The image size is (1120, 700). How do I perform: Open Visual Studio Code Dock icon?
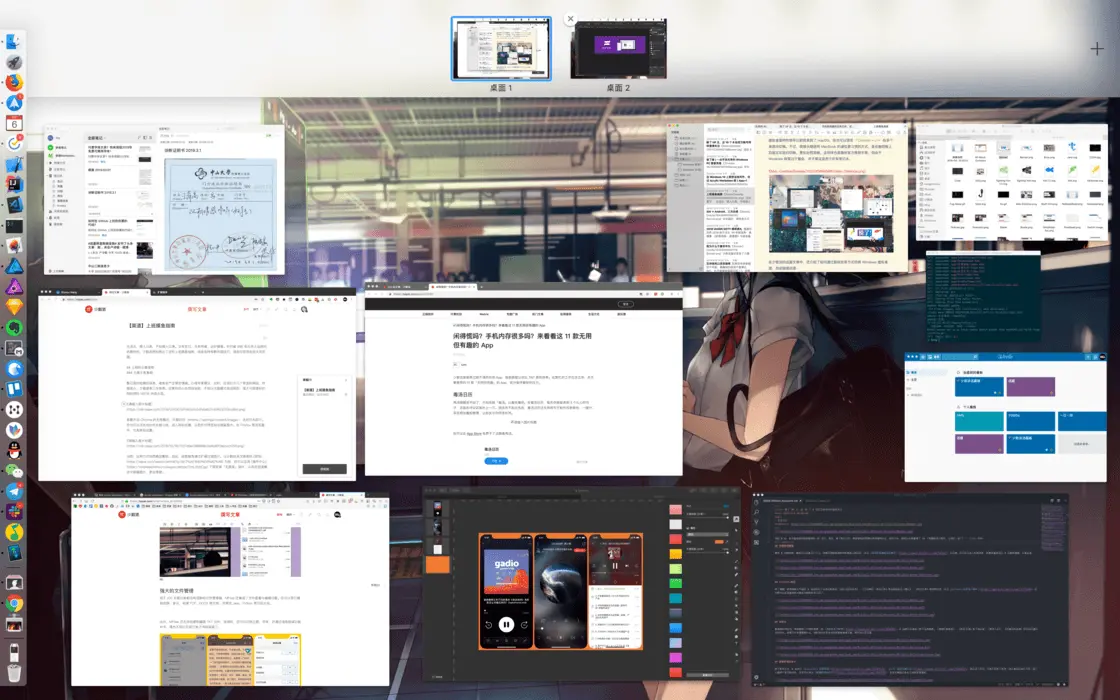coord(14,205)
